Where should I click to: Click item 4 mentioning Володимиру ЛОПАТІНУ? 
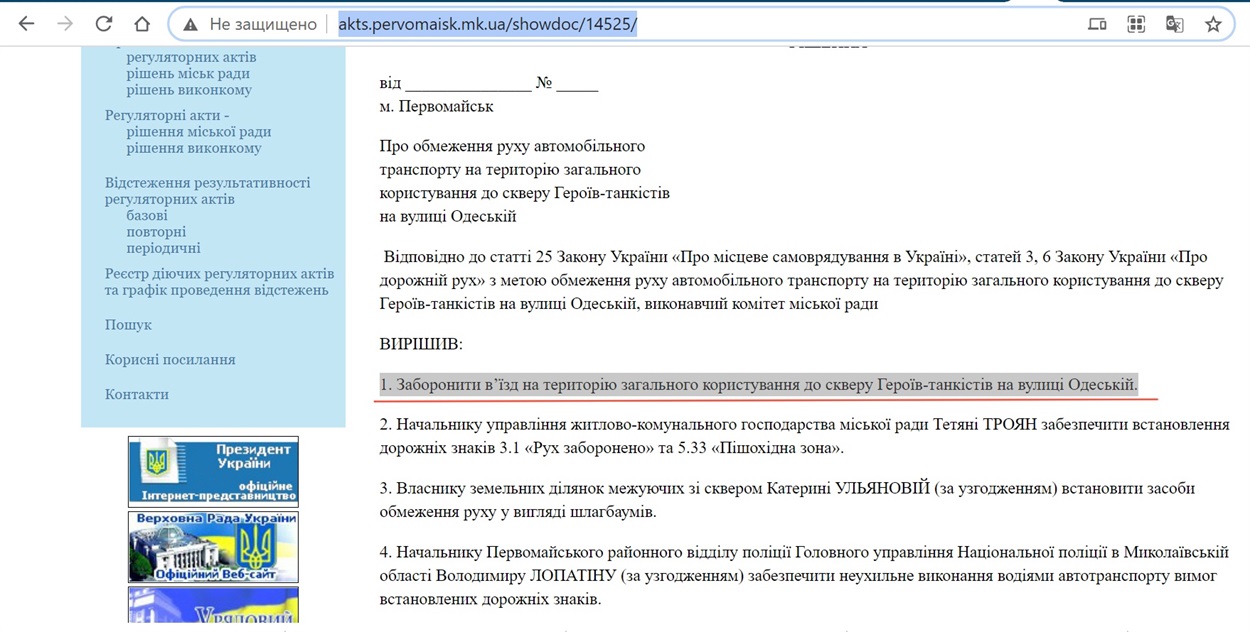point(804,576)
